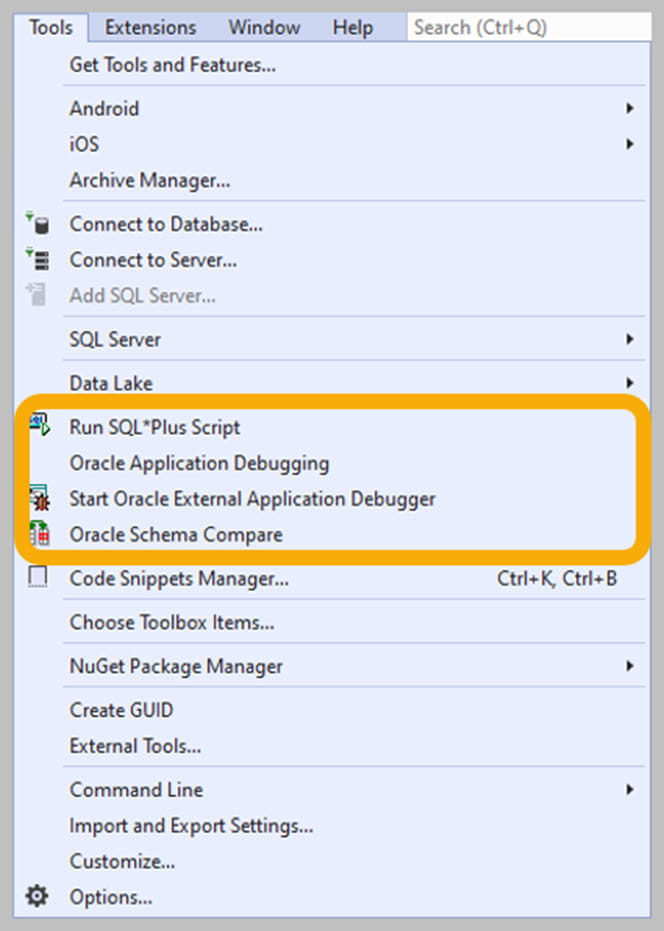664x931 pixels.
Task: Open the Extensions menu
Action: (150, 27)
